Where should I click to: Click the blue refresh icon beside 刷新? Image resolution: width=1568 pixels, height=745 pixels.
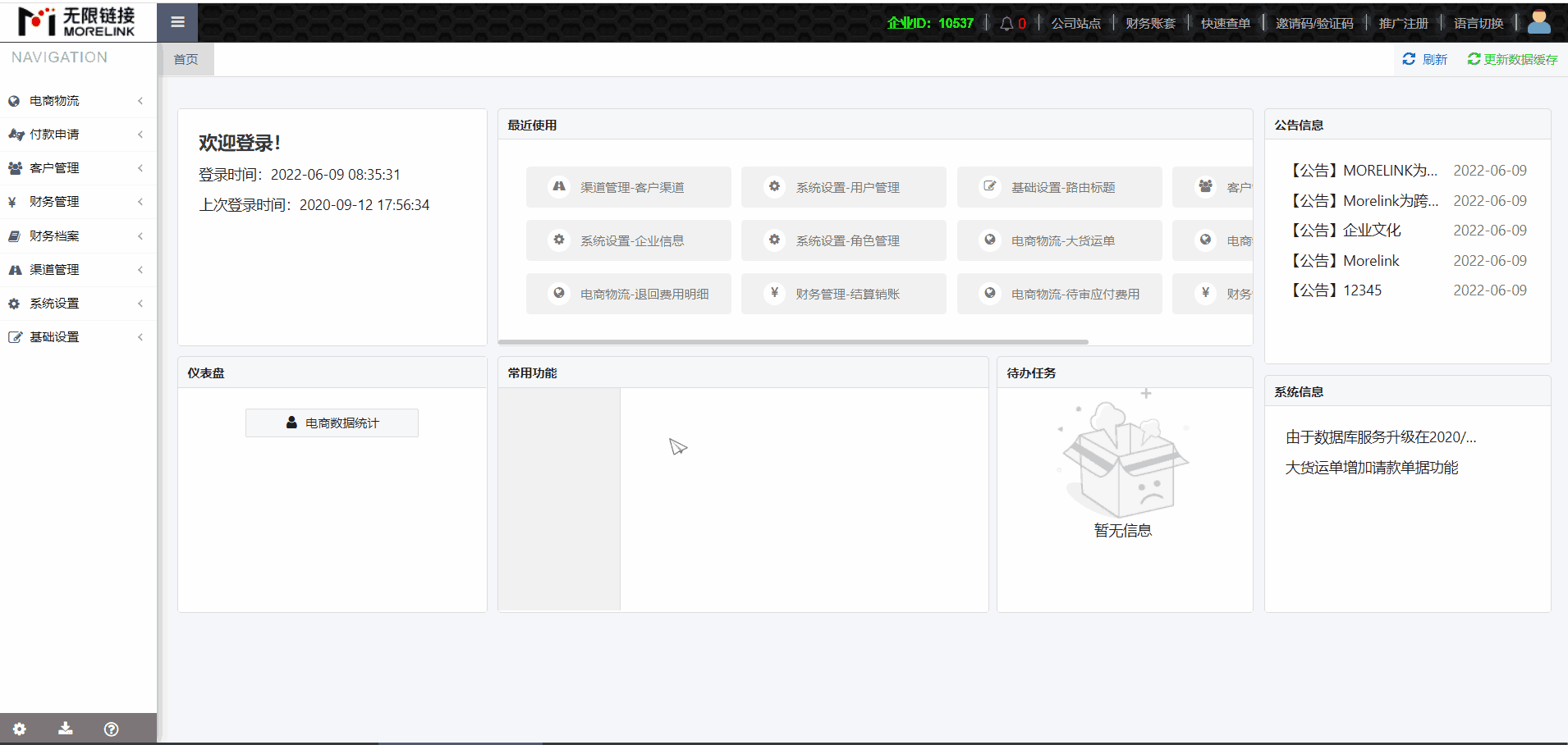click(1409, 59)
